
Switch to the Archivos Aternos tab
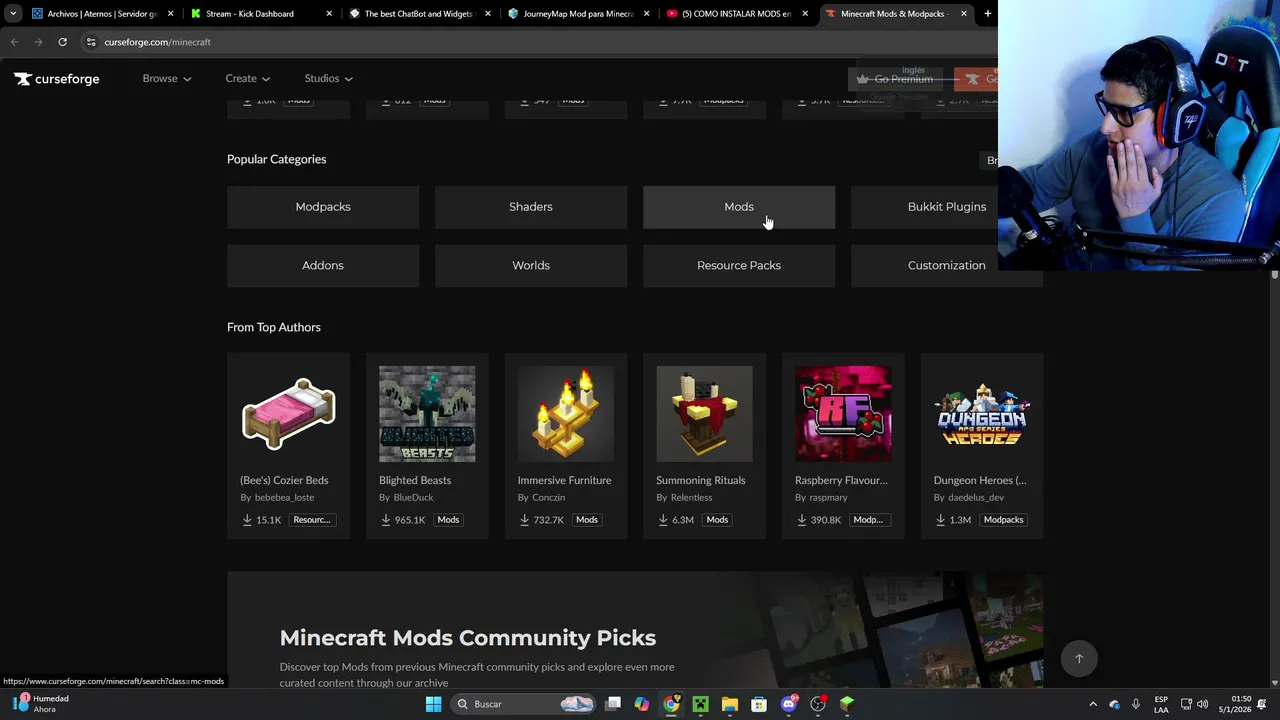coord(101,14)
